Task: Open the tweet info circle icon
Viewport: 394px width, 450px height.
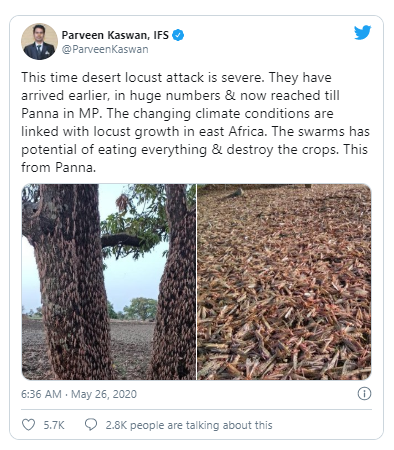Action: (x=364, y=394)
